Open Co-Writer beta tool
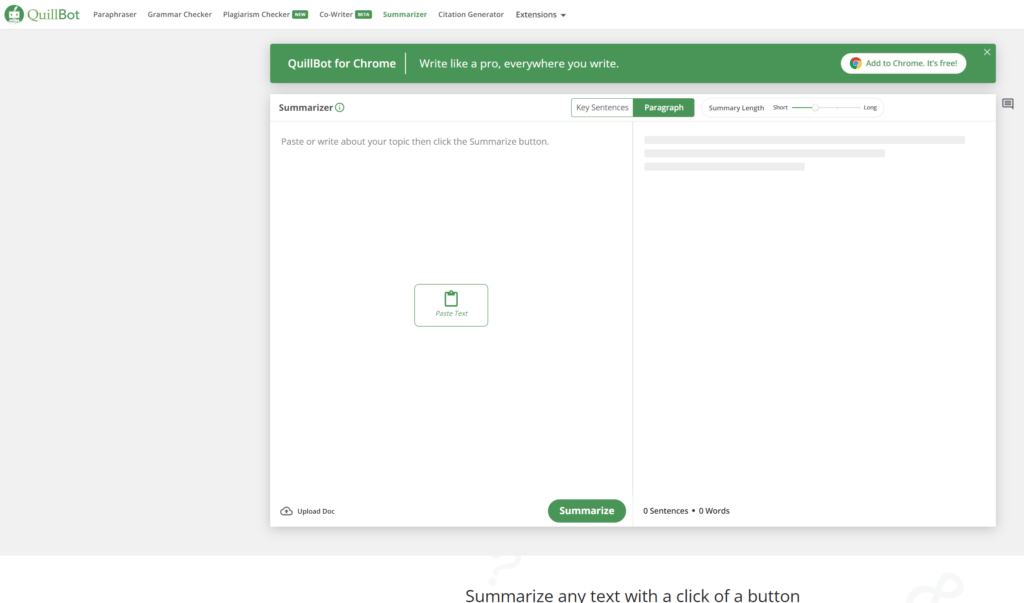1024x603 pixels. point(336,14)
